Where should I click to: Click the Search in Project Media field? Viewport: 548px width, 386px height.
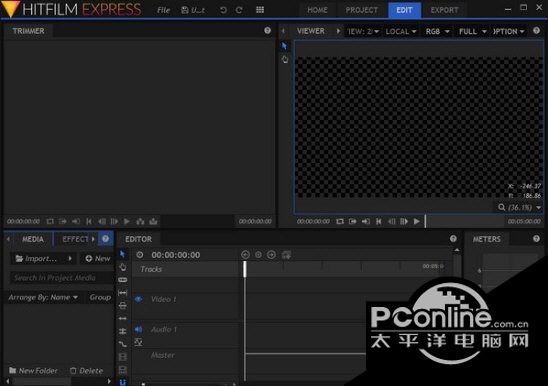click(x=61, y=278)
